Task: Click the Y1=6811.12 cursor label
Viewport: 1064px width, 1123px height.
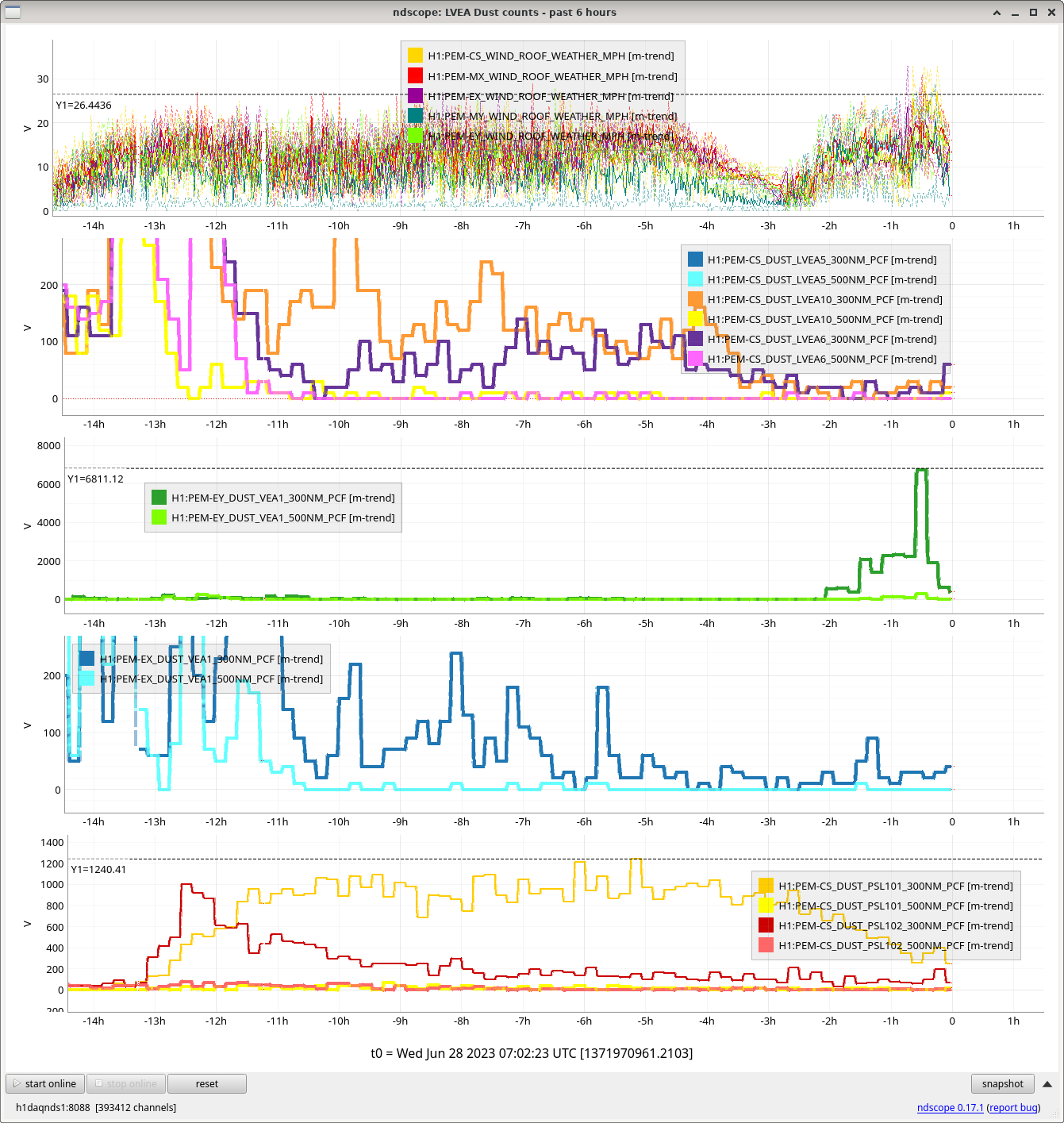Action: [x=95, y=479]
